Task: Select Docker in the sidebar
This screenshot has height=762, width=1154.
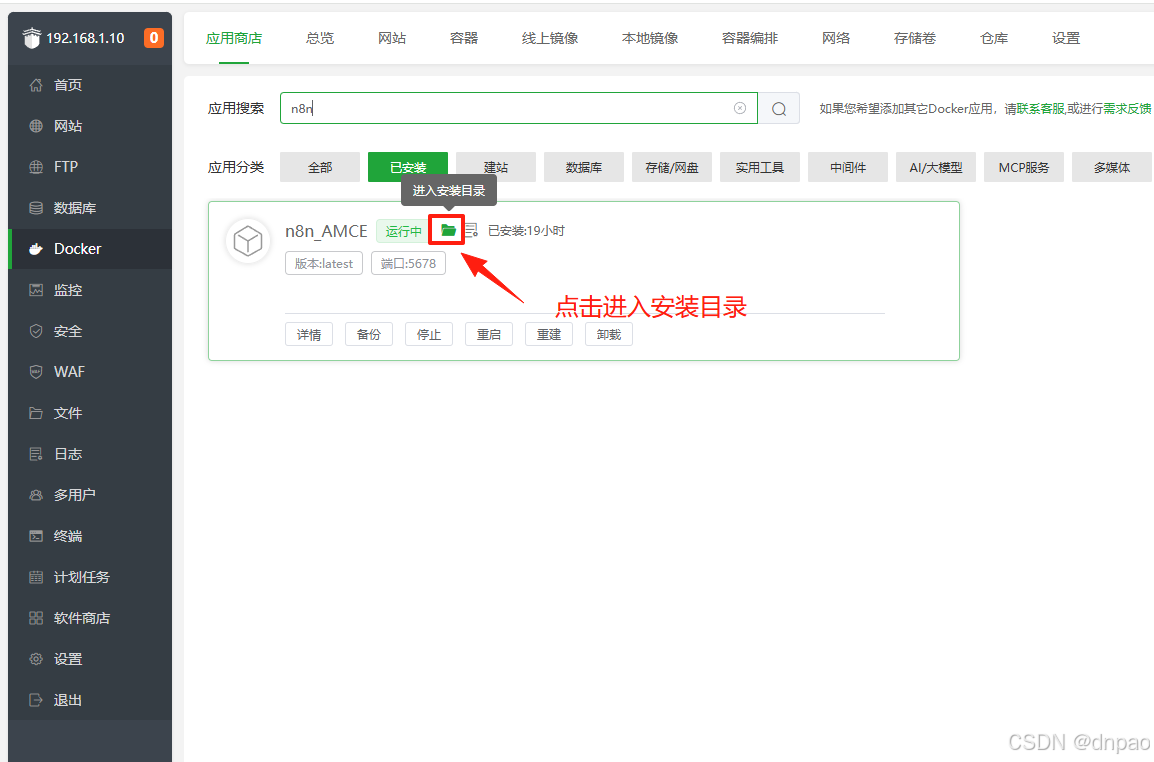Action: click(x=90, y=249)
